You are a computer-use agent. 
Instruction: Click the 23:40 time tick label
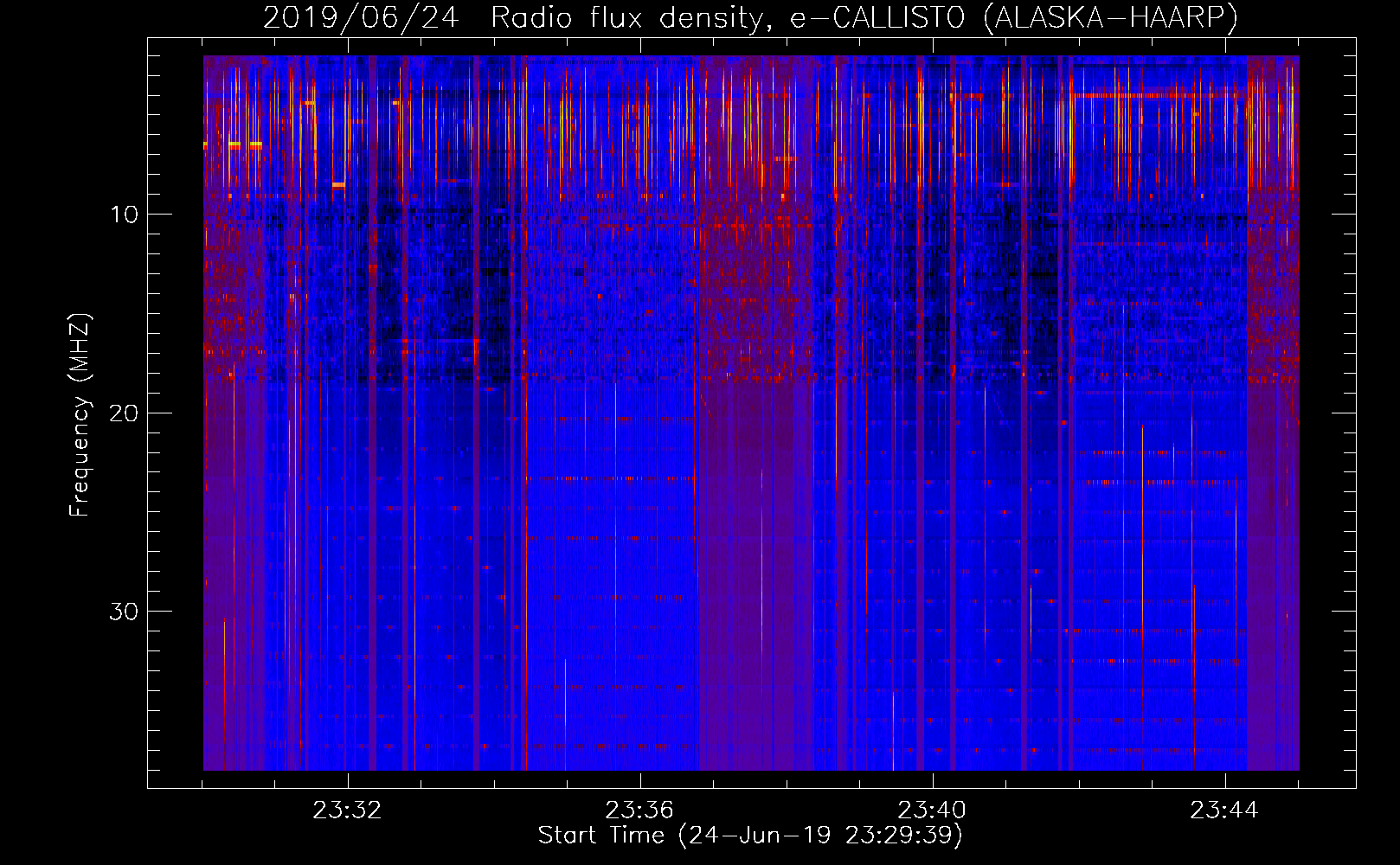click(x=932, y=811)
